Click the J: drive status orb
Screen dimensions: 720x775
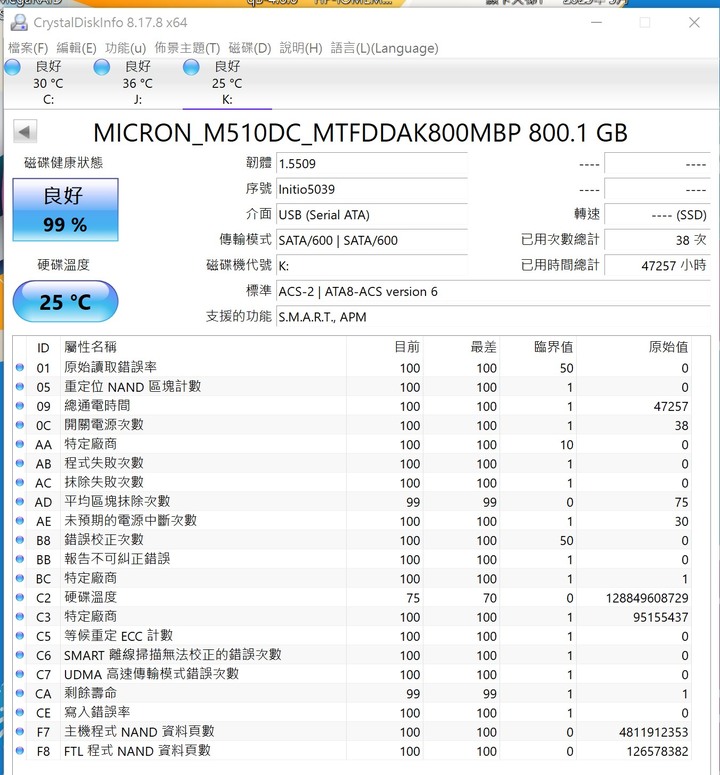click(x=102, y=67)
